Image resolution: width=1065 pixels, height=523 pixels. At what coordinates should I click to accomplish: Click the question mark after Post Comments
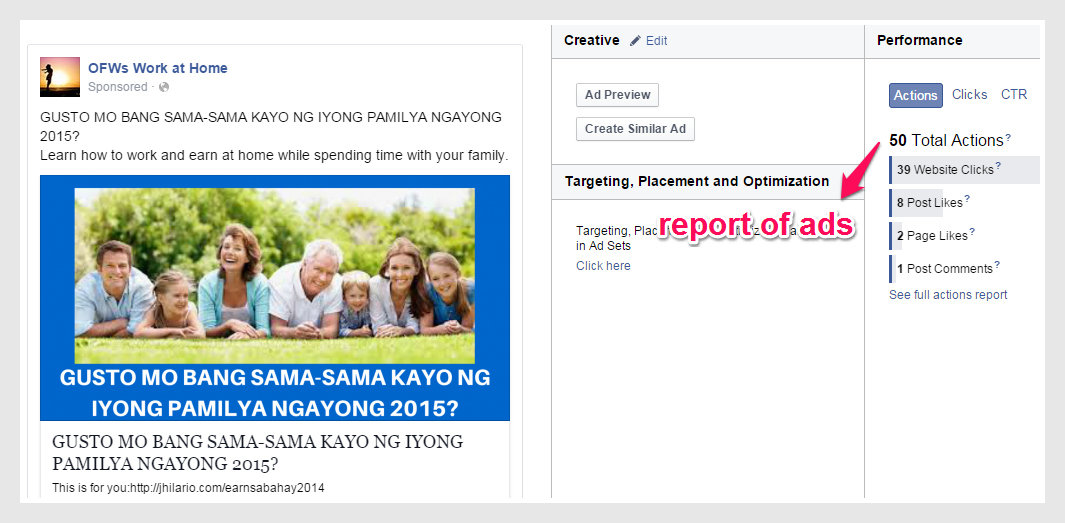point(997,266)
